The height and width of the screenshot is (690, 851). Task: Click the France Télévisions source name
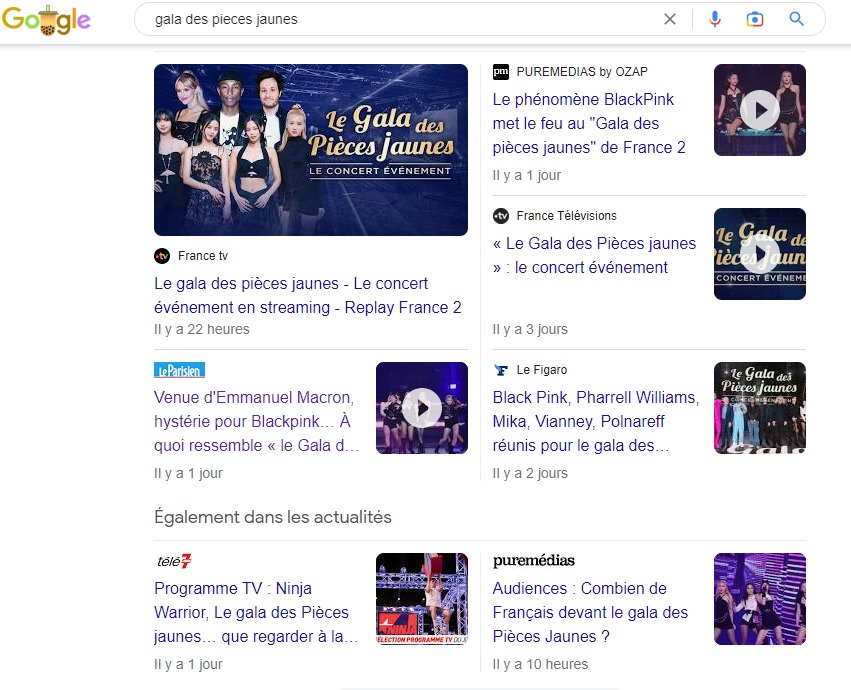coord(567,216)
